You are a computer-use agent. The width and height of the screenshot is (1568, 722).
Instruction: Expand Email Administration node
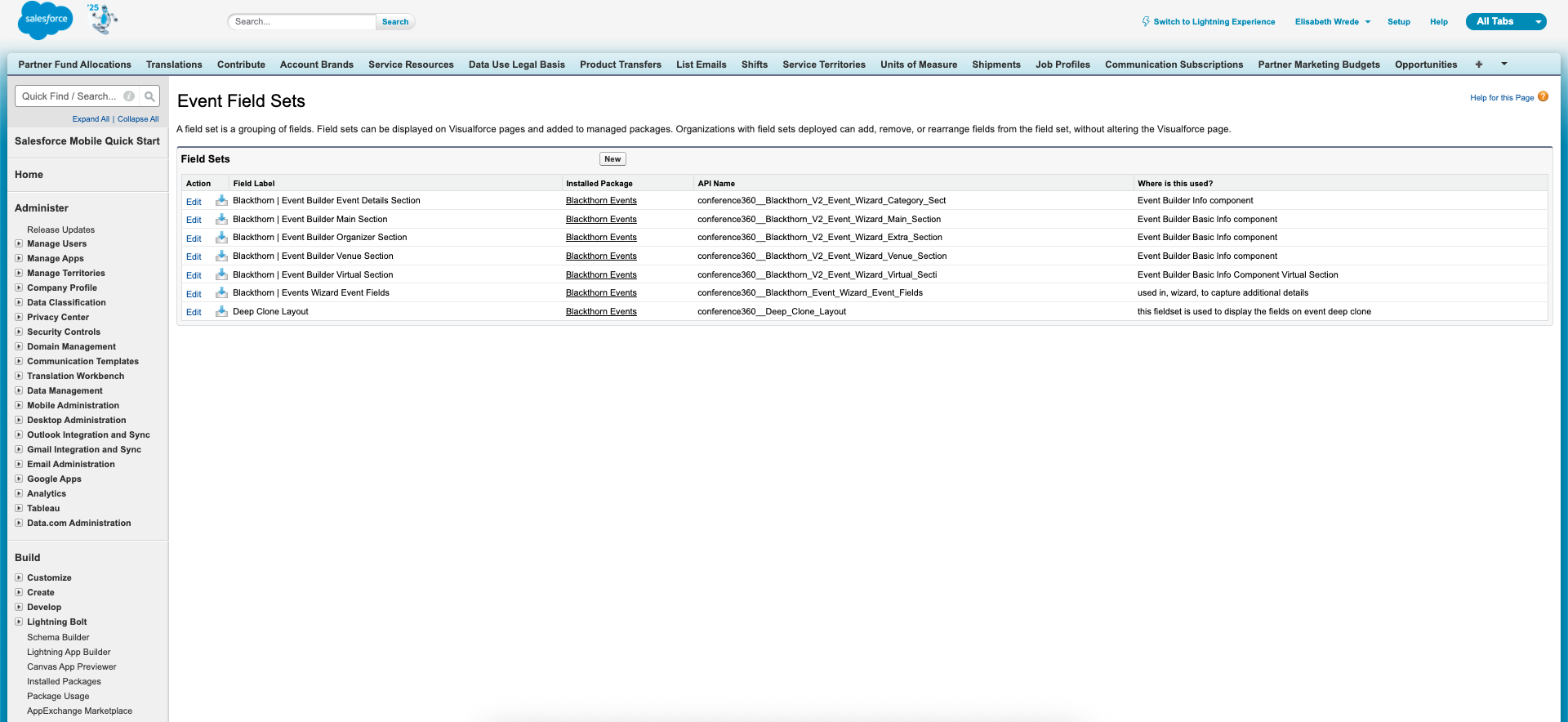pos(19,464)
